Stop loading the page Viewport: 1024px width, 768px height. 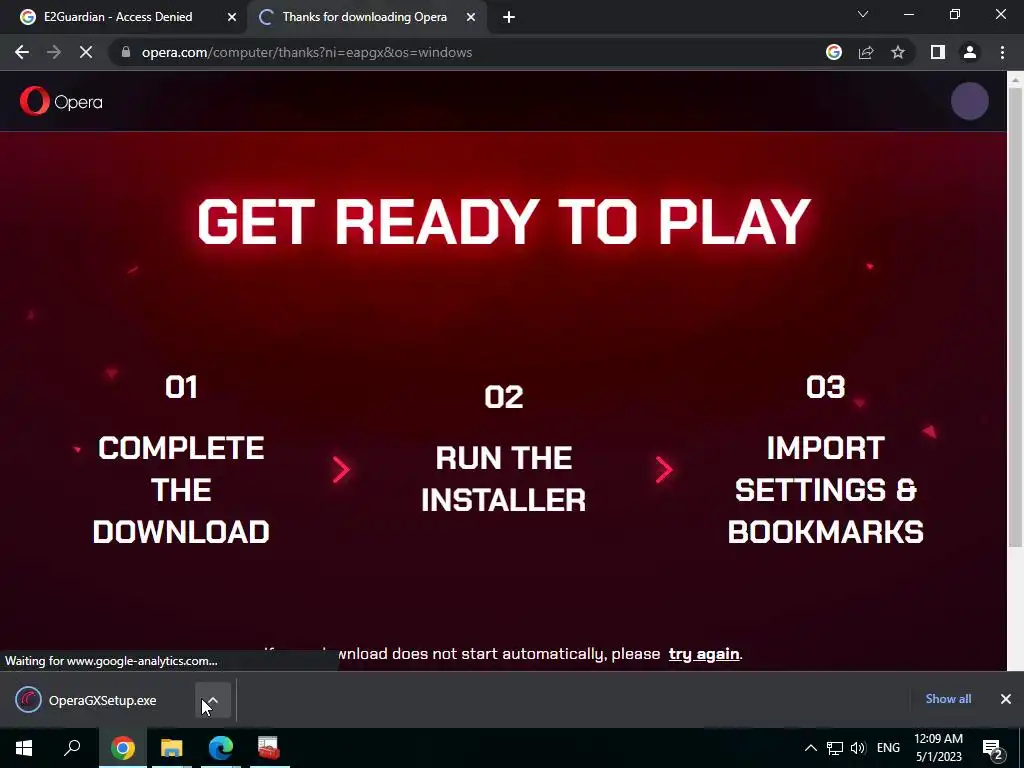pos(86,52)
